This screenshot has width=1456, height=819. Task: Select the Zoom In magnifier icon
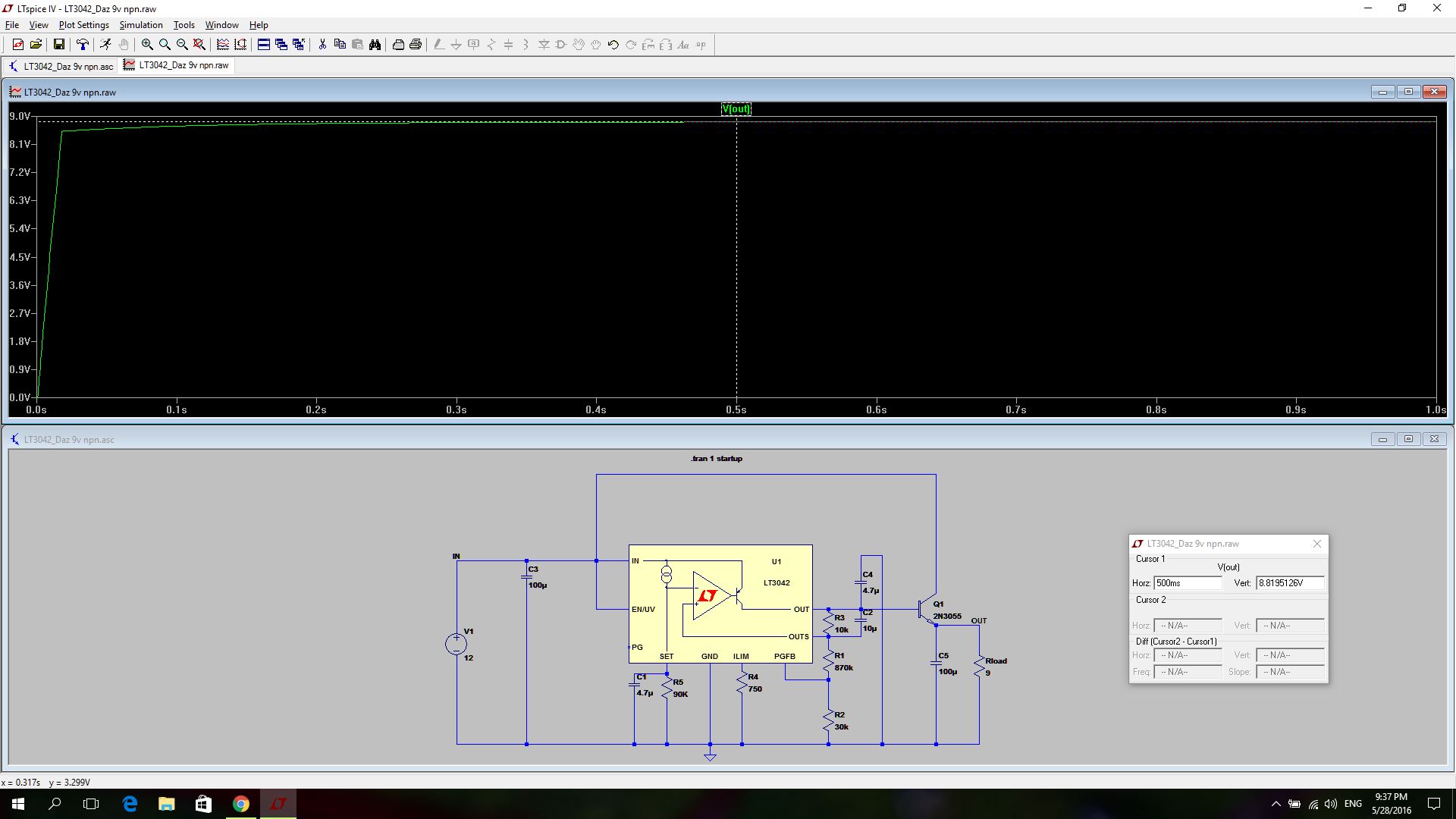click(x=147, y=45)
